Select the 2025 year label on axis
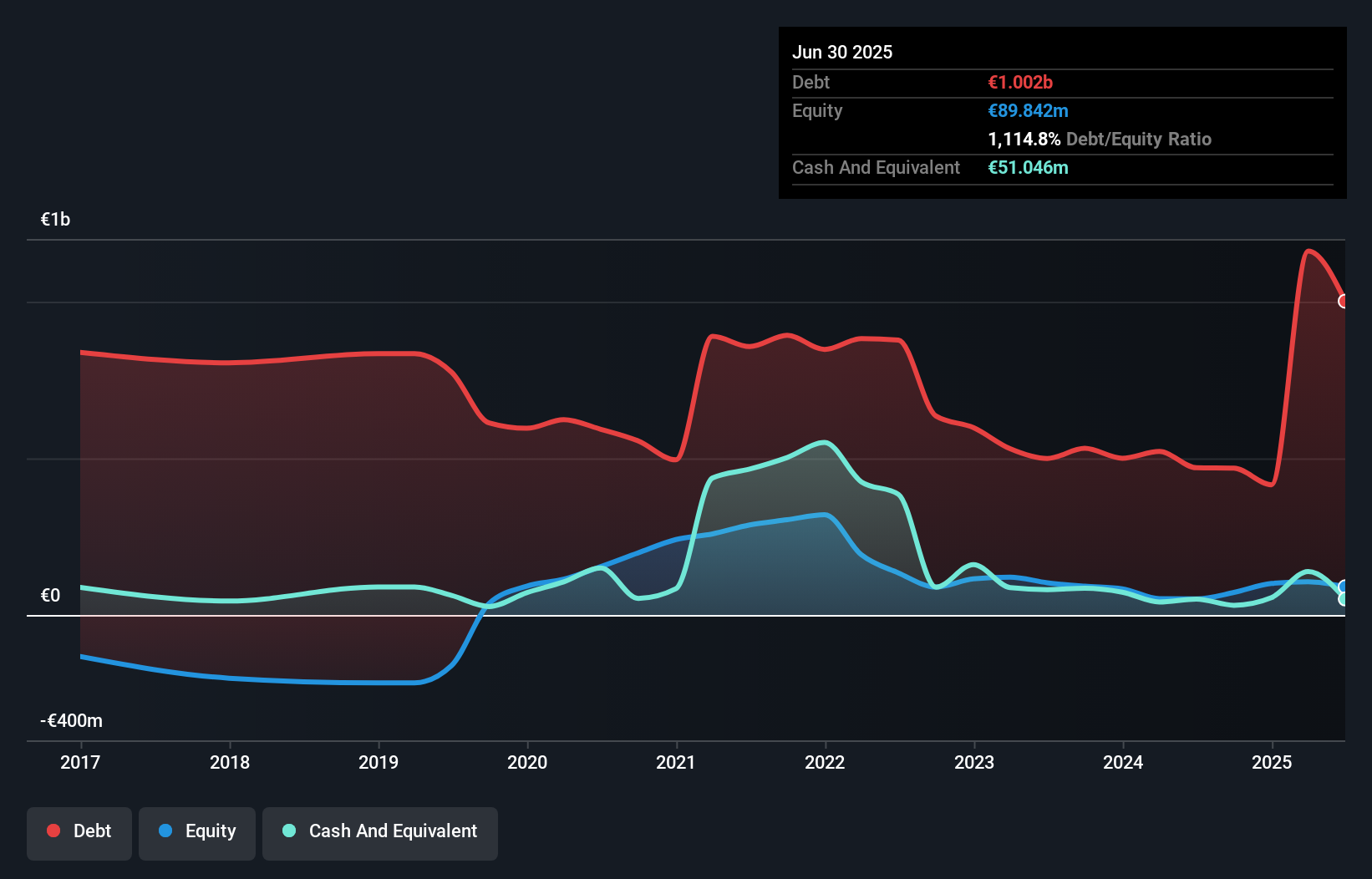This screenshot has height=879, width=1372. click(1271, 762)
